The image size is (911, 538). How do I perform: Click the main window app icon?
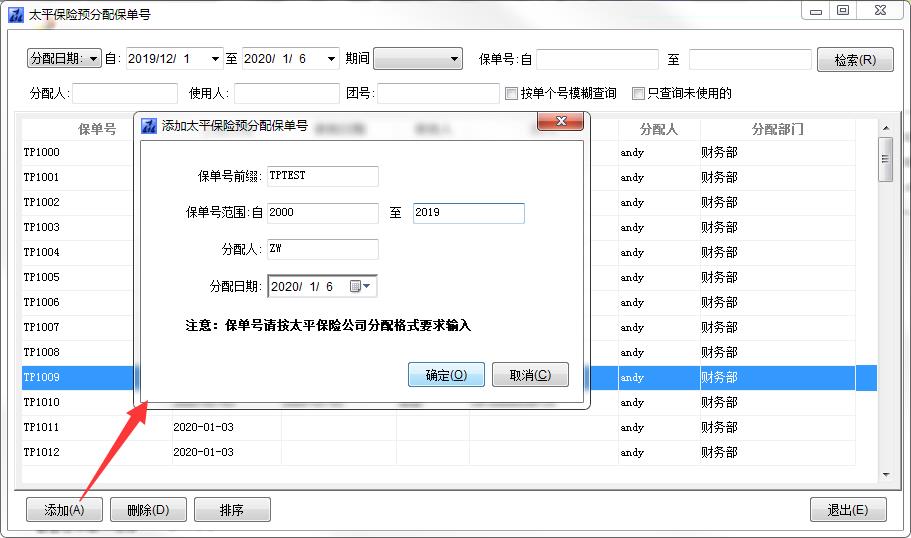pyautogui.click(x=15, y=14)
